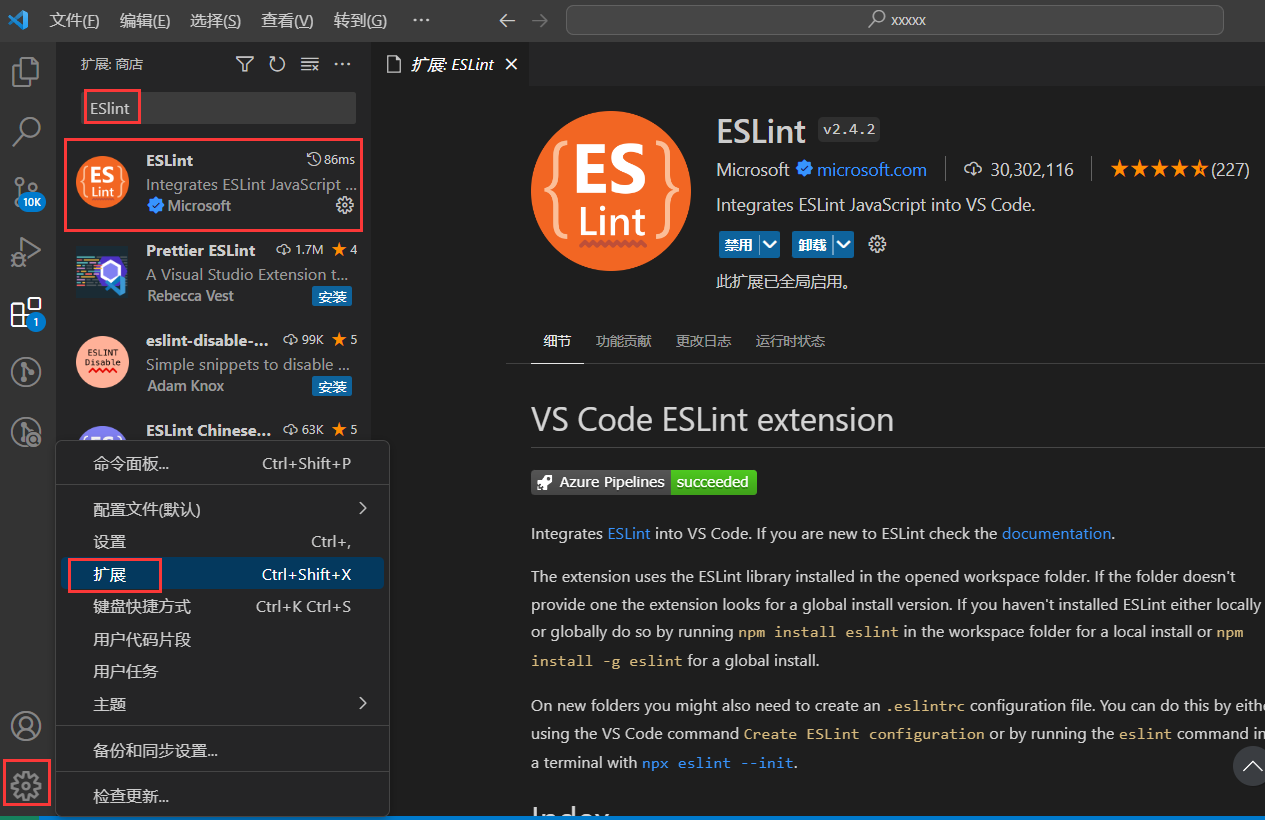Open the Extensions view icon
This screenshot has height=820, width=1265.
[26, 312]
